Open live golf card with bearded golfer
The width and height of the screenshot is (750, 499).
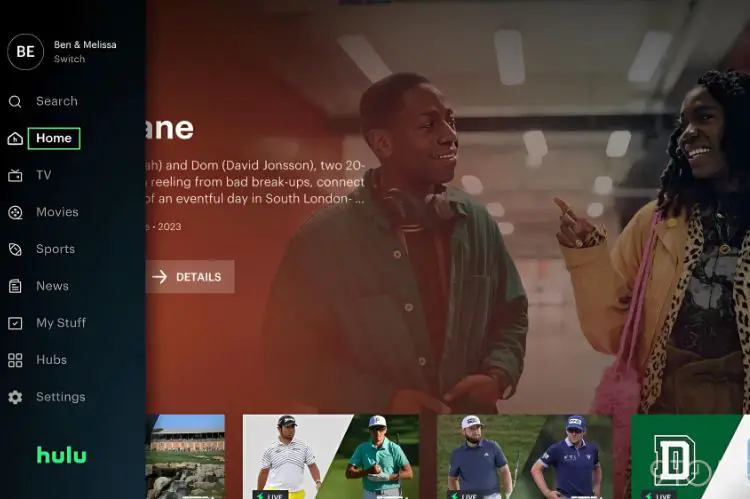coord(525,456)
